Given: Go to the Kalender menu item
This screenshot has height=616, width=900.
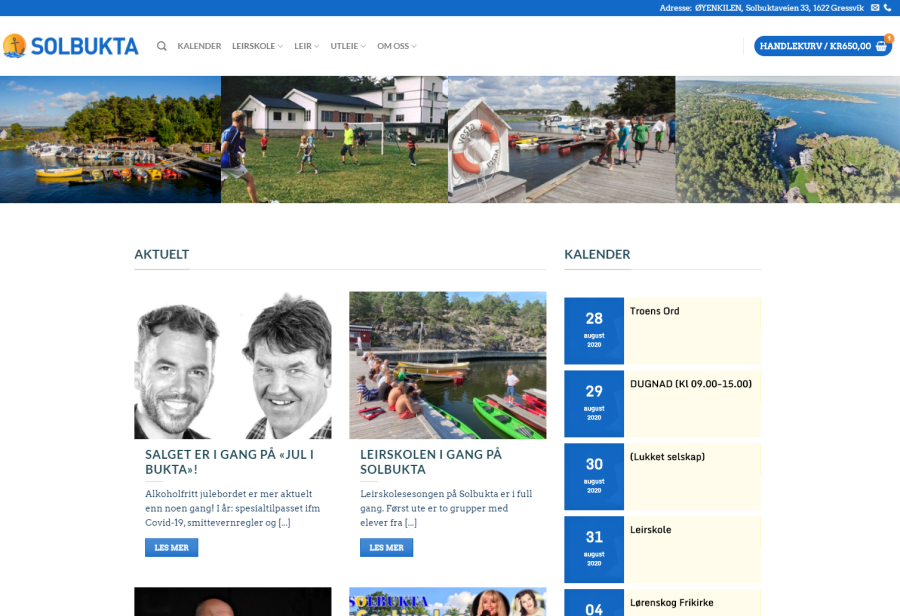Looking at the screenshot, I should click(x=199, y=46).
